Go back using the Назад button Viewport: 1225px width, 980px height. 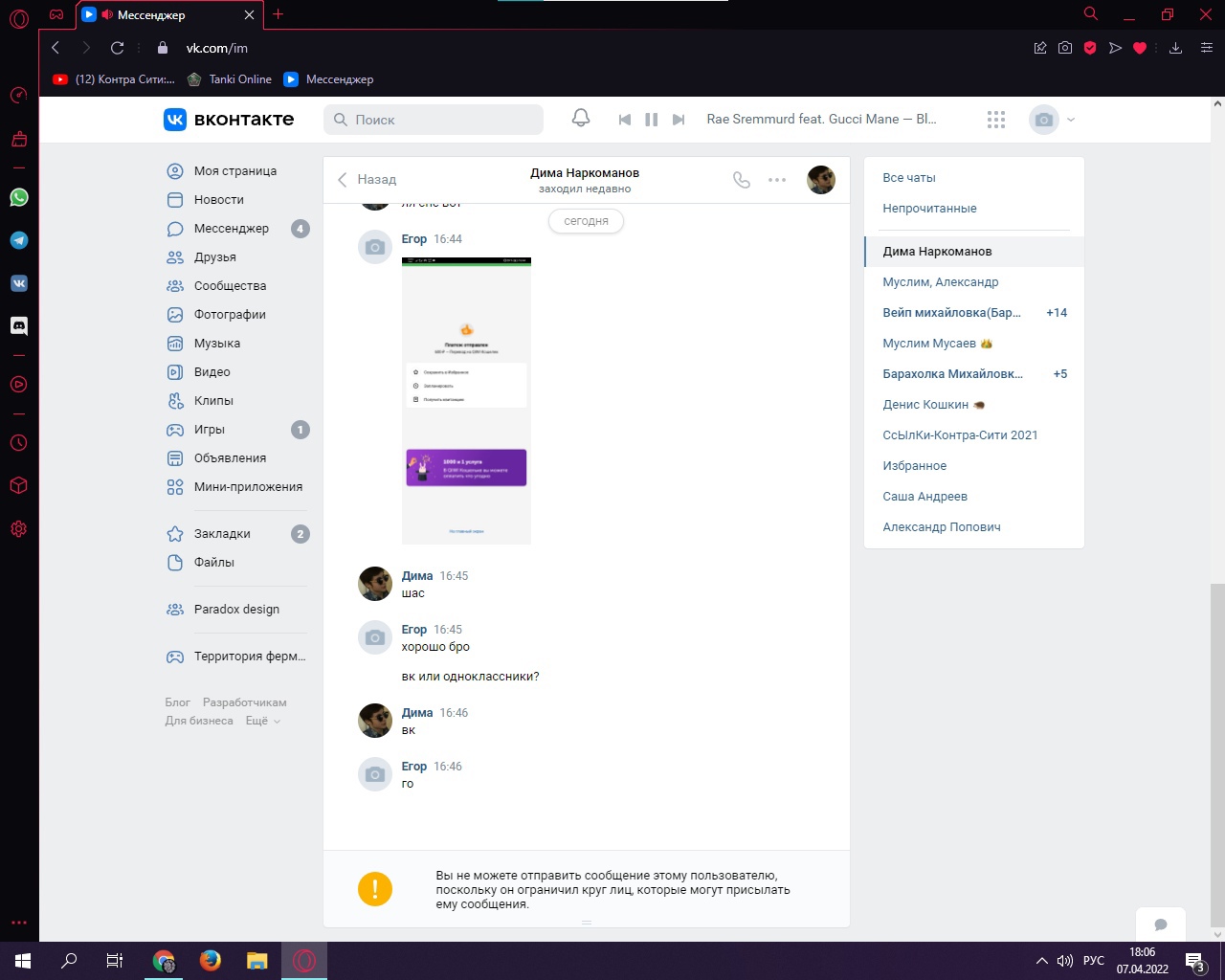(x=367, y=180)
